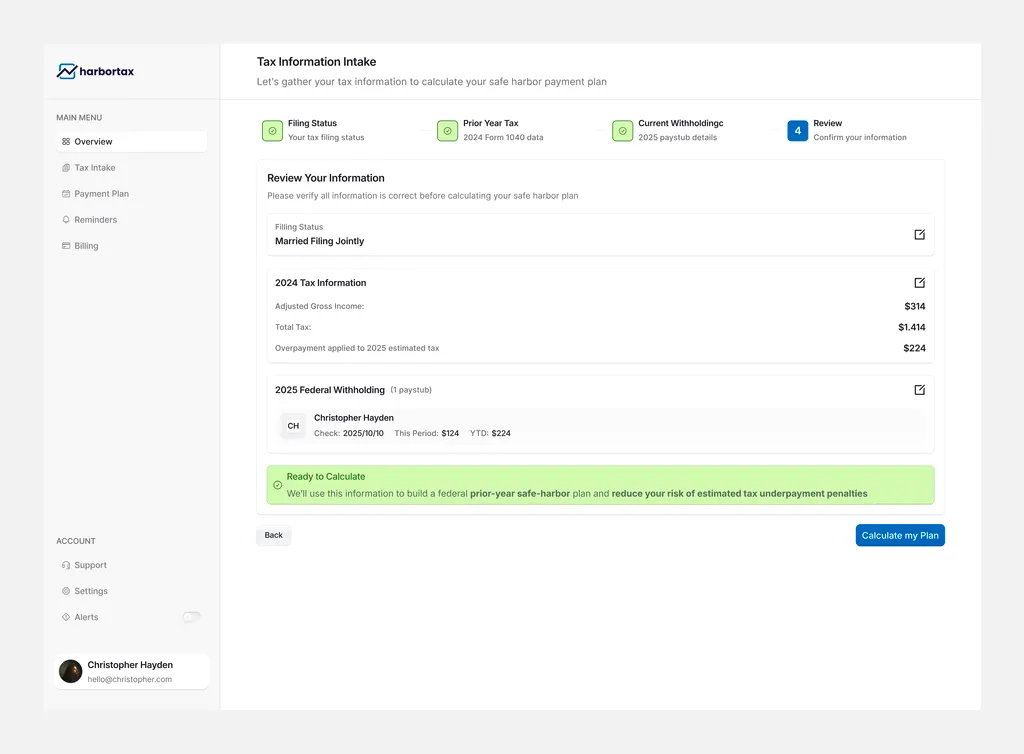This screenshot has width=1024, height=754.
Task: Click the (1 paystub) count label
Action: click(411, 390)
